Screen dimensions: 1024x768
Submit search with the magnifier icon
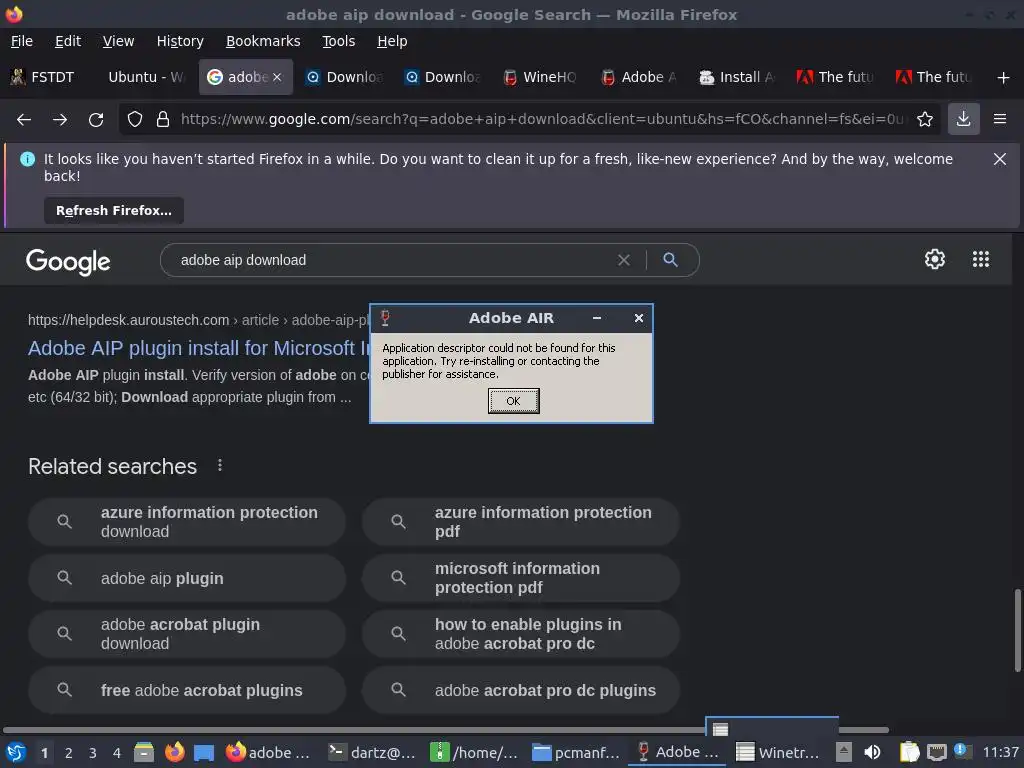[x=670, y=259]
